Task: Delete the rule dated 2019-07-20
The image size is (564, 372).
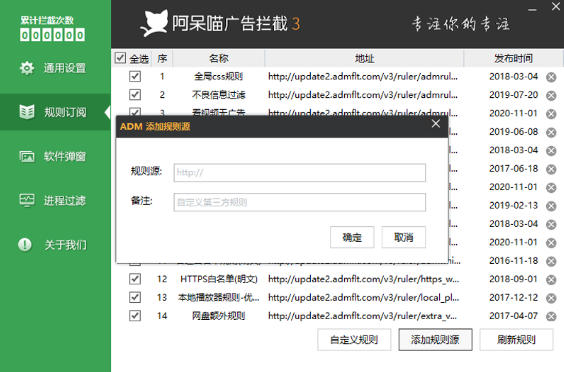Action: [551, 95]
